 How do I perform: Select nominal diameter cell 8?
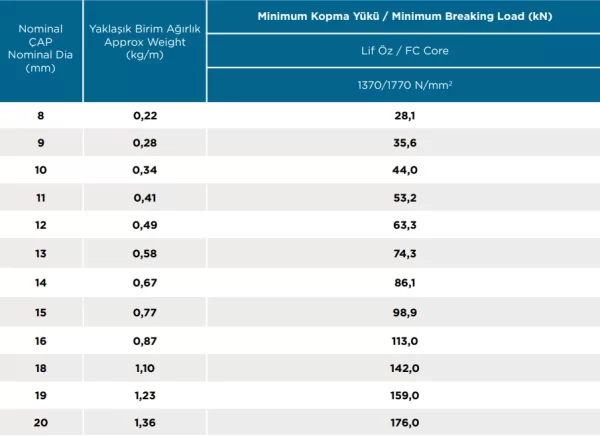pyautogui.click(x=41, y=115)
